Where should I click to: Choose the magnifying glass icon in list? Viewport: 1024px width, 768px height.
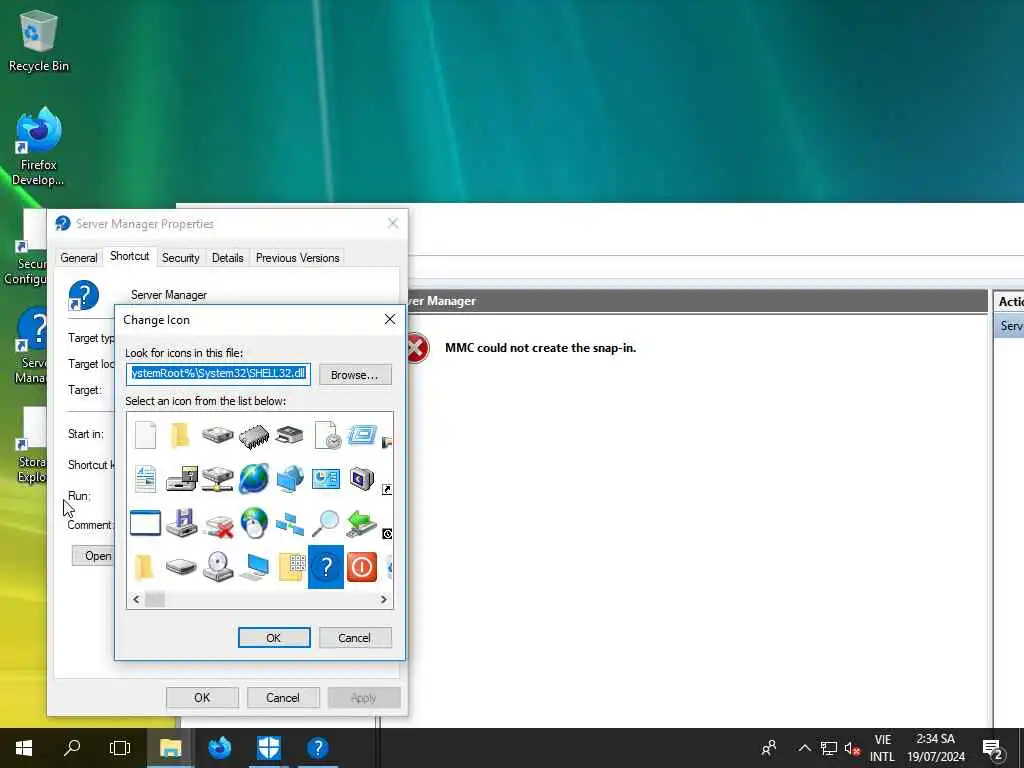click(x=326, y=523)
